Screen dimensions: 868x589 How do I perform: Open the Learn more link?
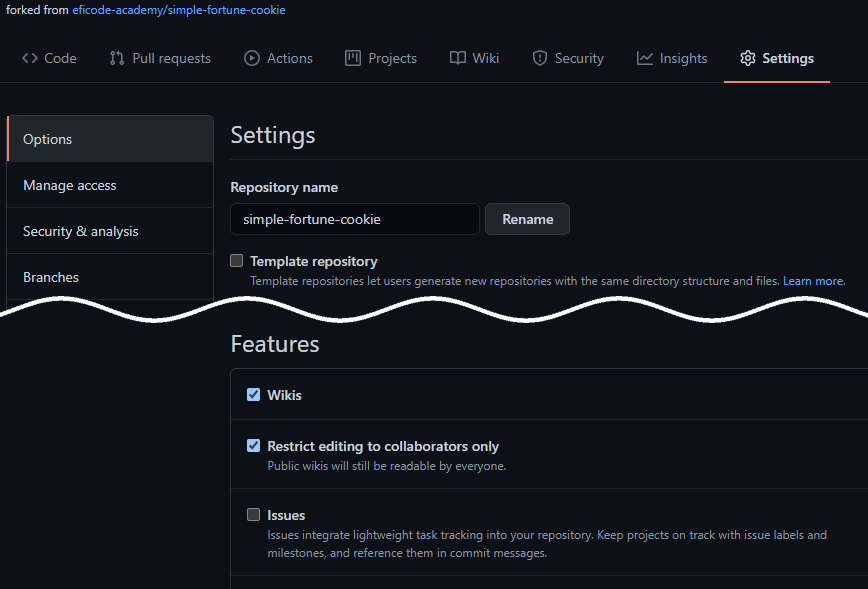pos(813,281)
